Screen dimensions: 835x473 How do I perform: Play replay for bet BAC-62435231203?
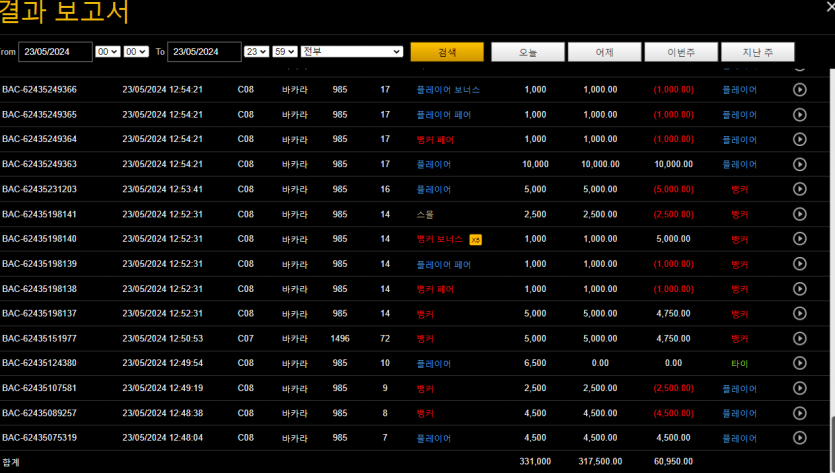(x=799, y=189)
